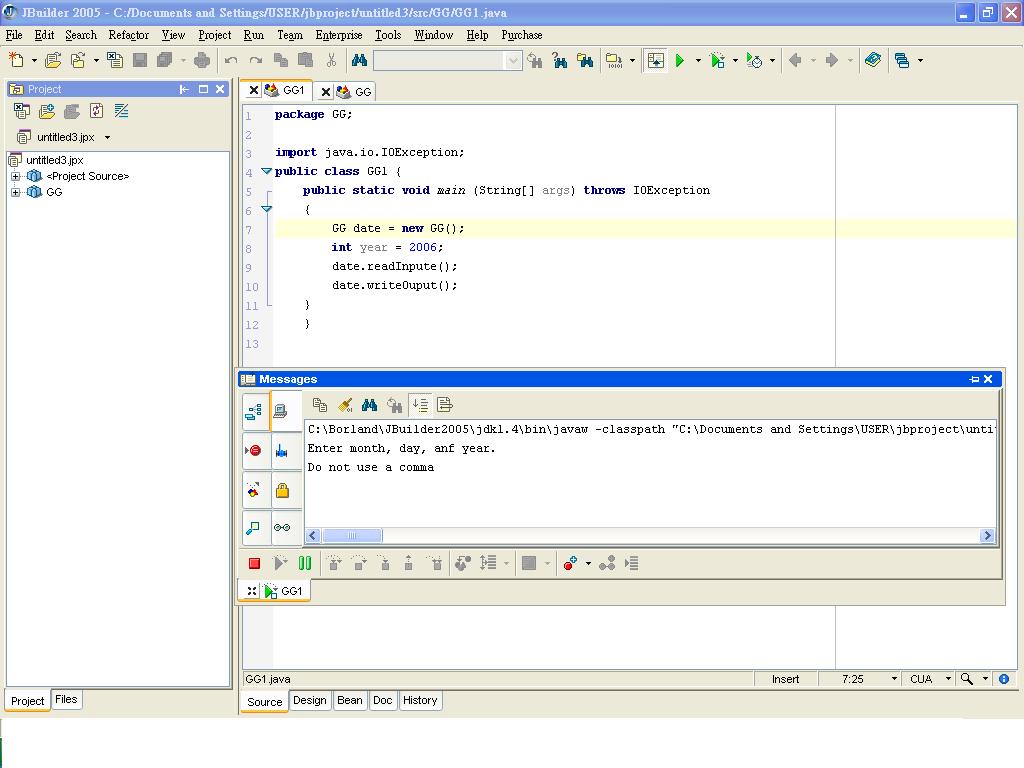
Task: Click the Messages scrollbar left arrow
Action: [313, 536]
